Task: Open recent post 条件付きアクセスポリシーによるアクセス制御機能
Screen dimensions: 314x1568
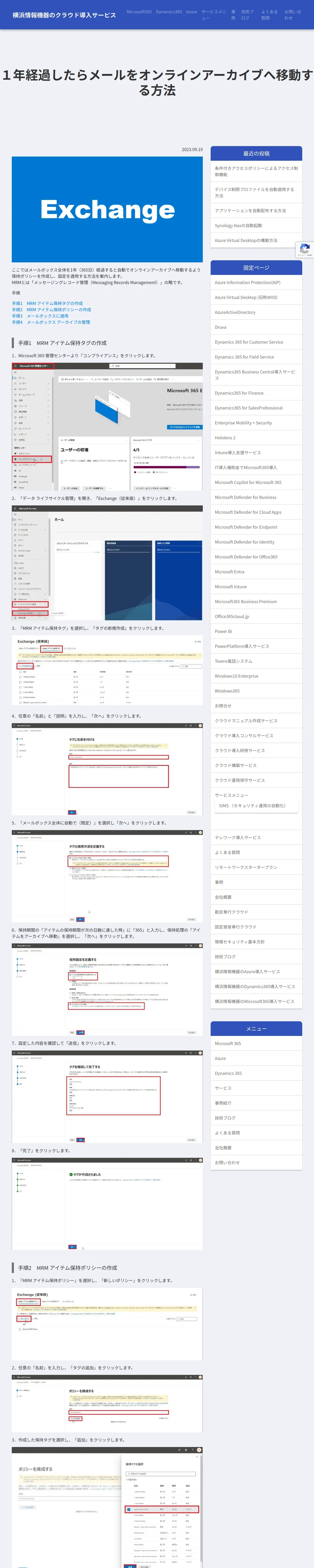Action: pos(256,171)
